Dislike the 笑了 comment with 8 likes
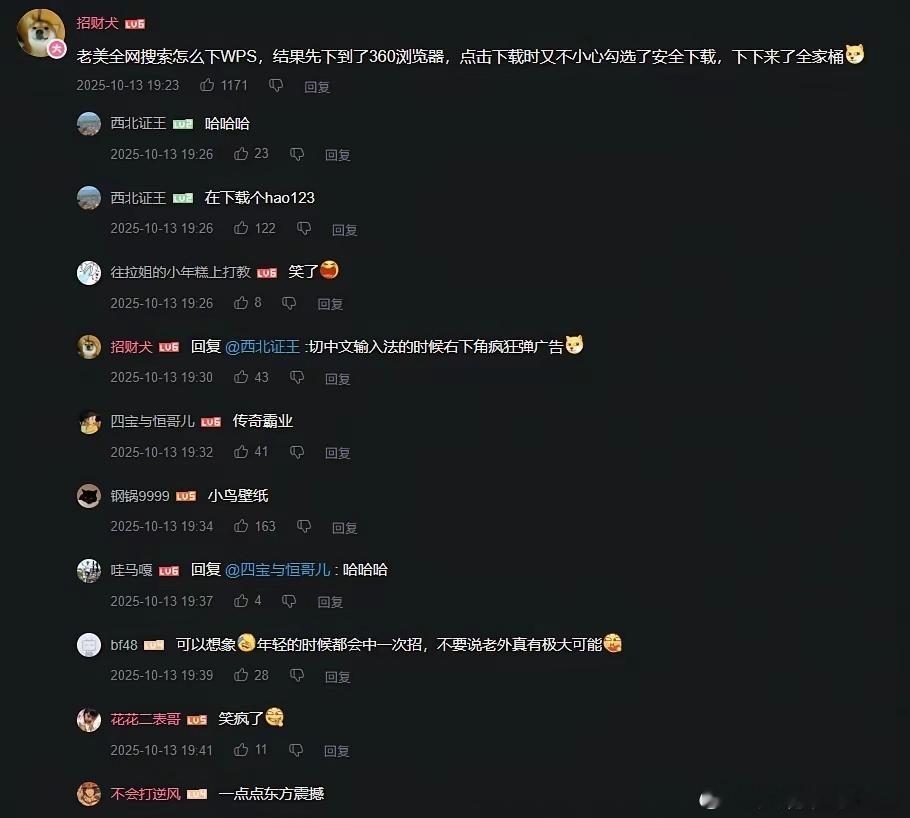This screenshot has height=818, width=910. (x=289, y=303)
